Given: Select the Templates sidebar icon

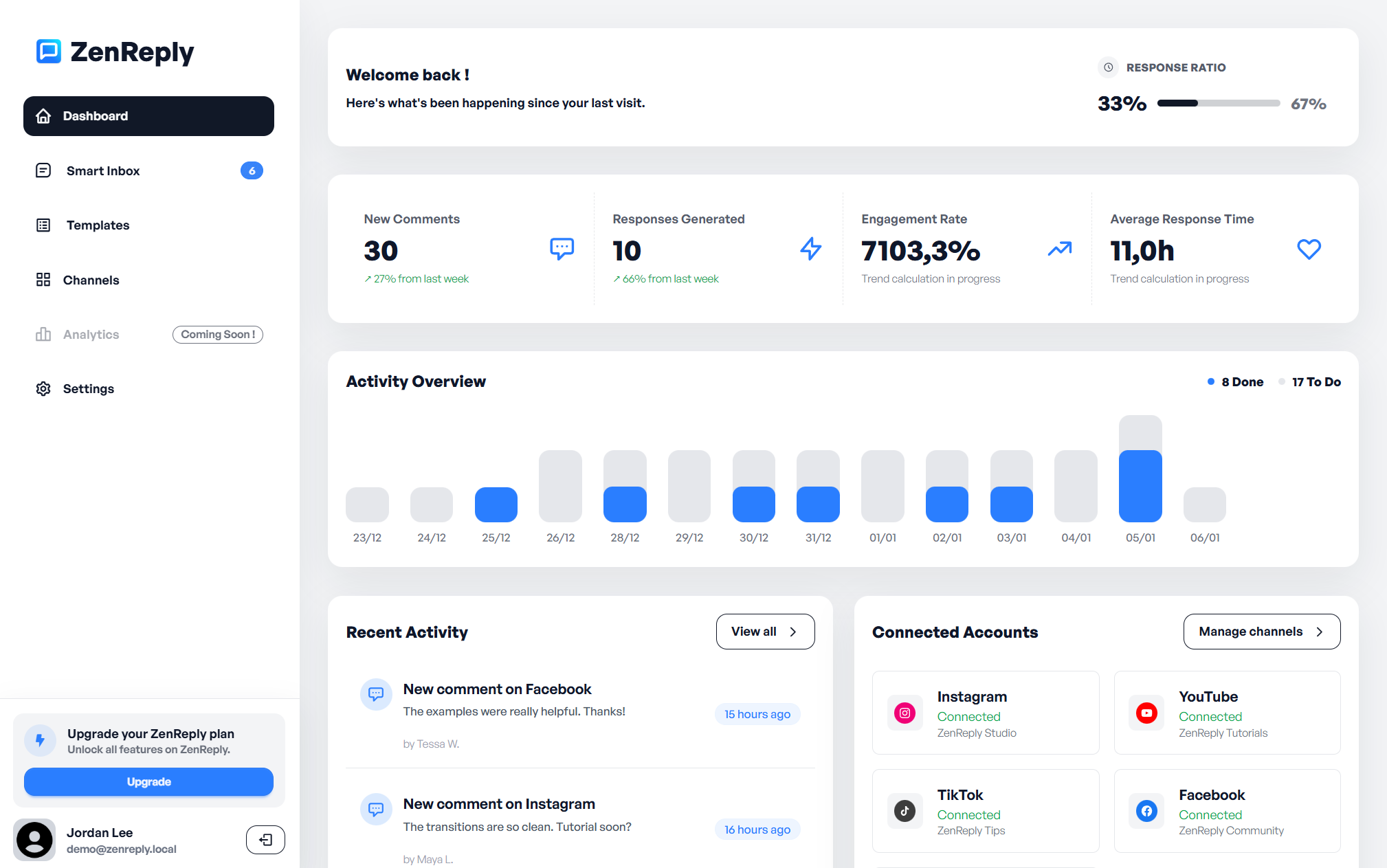Looking at the screenshot, I should coord(43,225).
